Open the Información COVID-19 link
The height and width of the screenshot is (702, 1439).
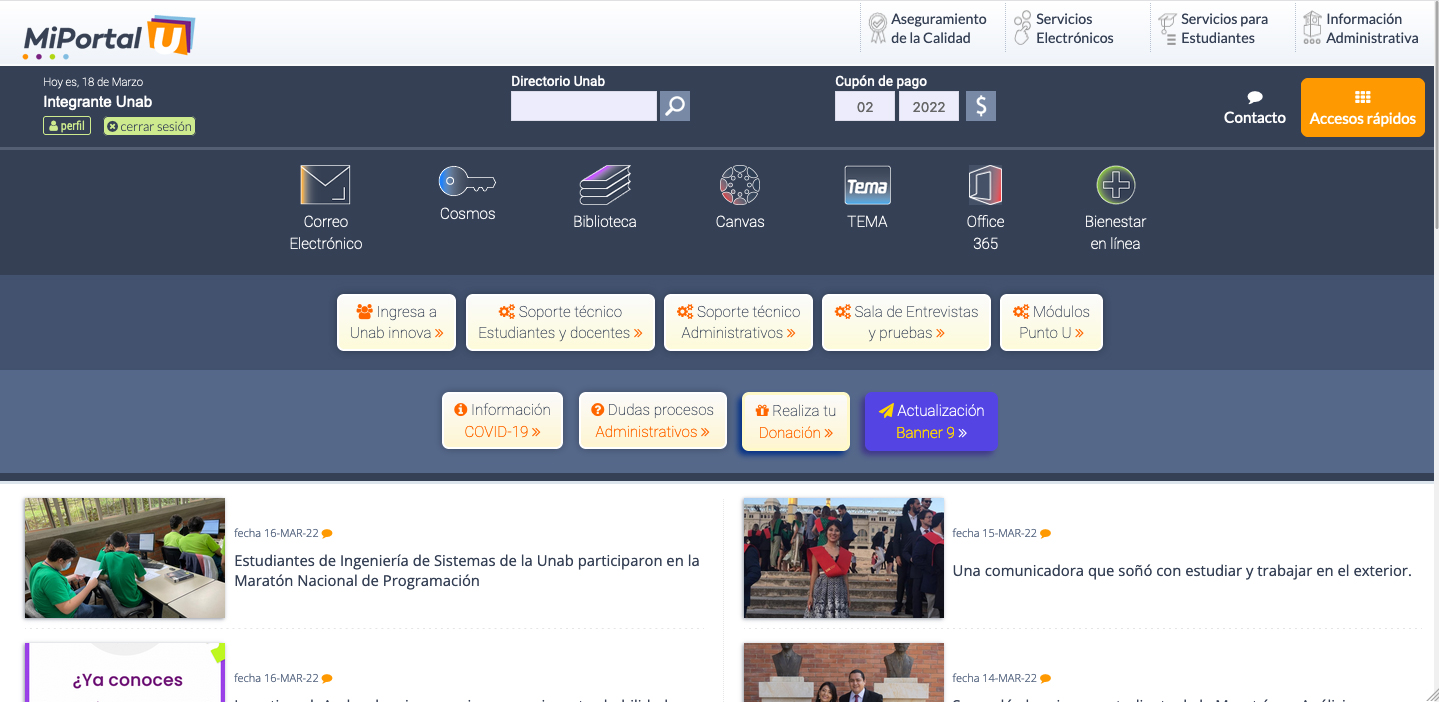(502, 421)
